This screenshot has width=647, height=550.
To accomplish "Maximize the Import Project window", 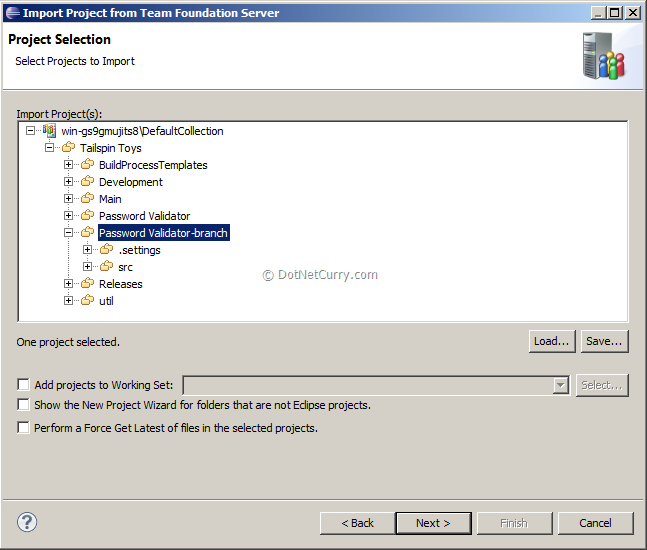I will pos(615,13).
